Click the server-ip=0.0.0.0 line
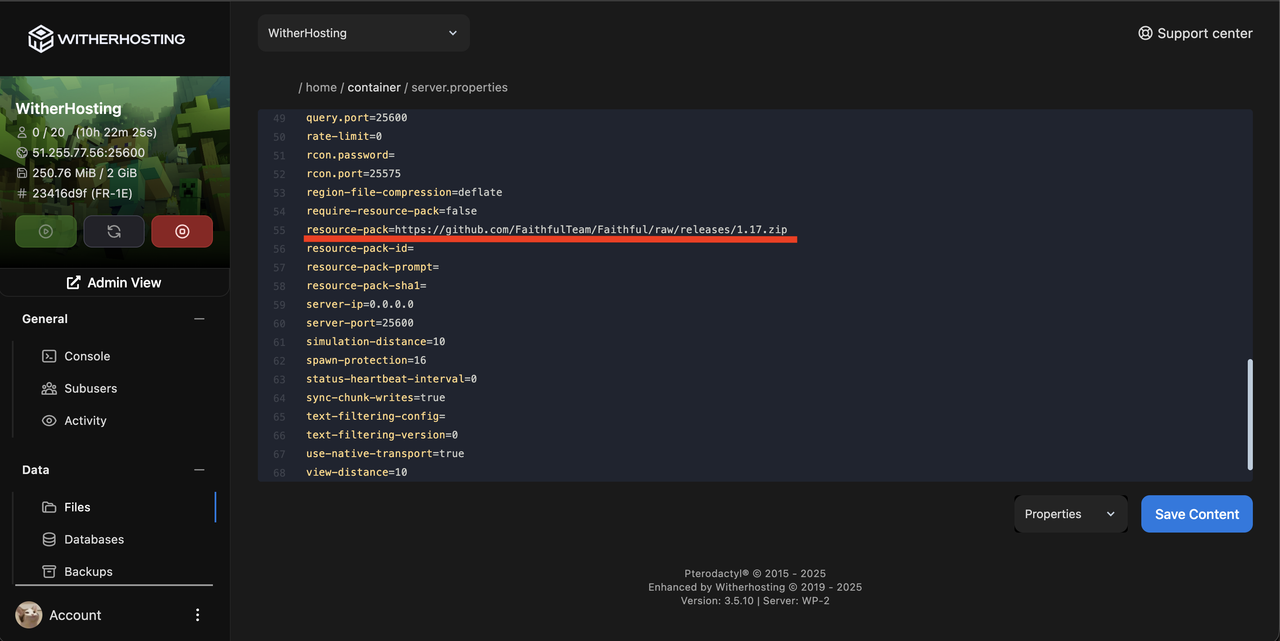Screen dimensions: 1280x641 [x=360, y=304]
